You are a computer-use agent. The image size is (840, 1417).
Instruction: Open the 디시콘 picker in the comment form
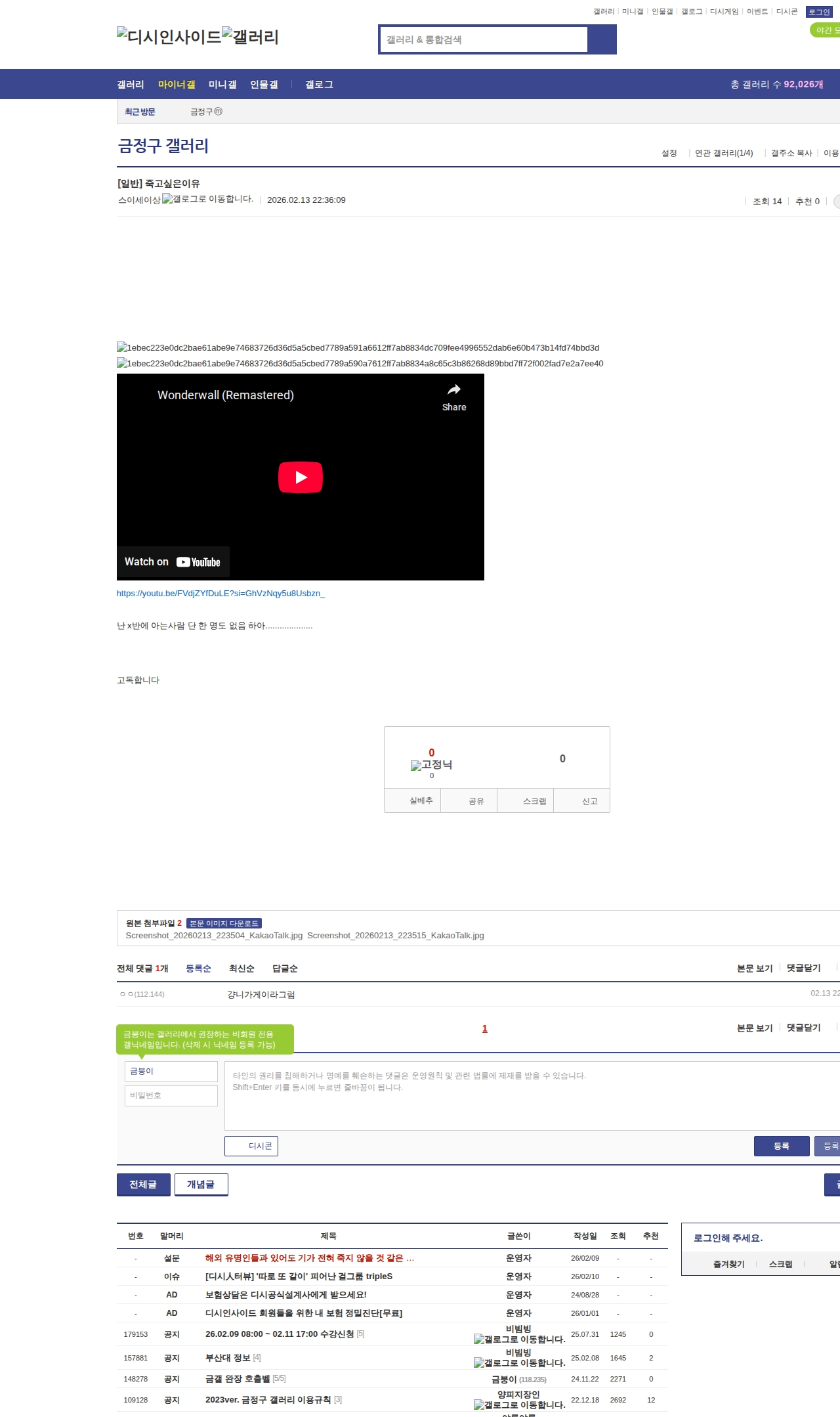click(251, 1146)
